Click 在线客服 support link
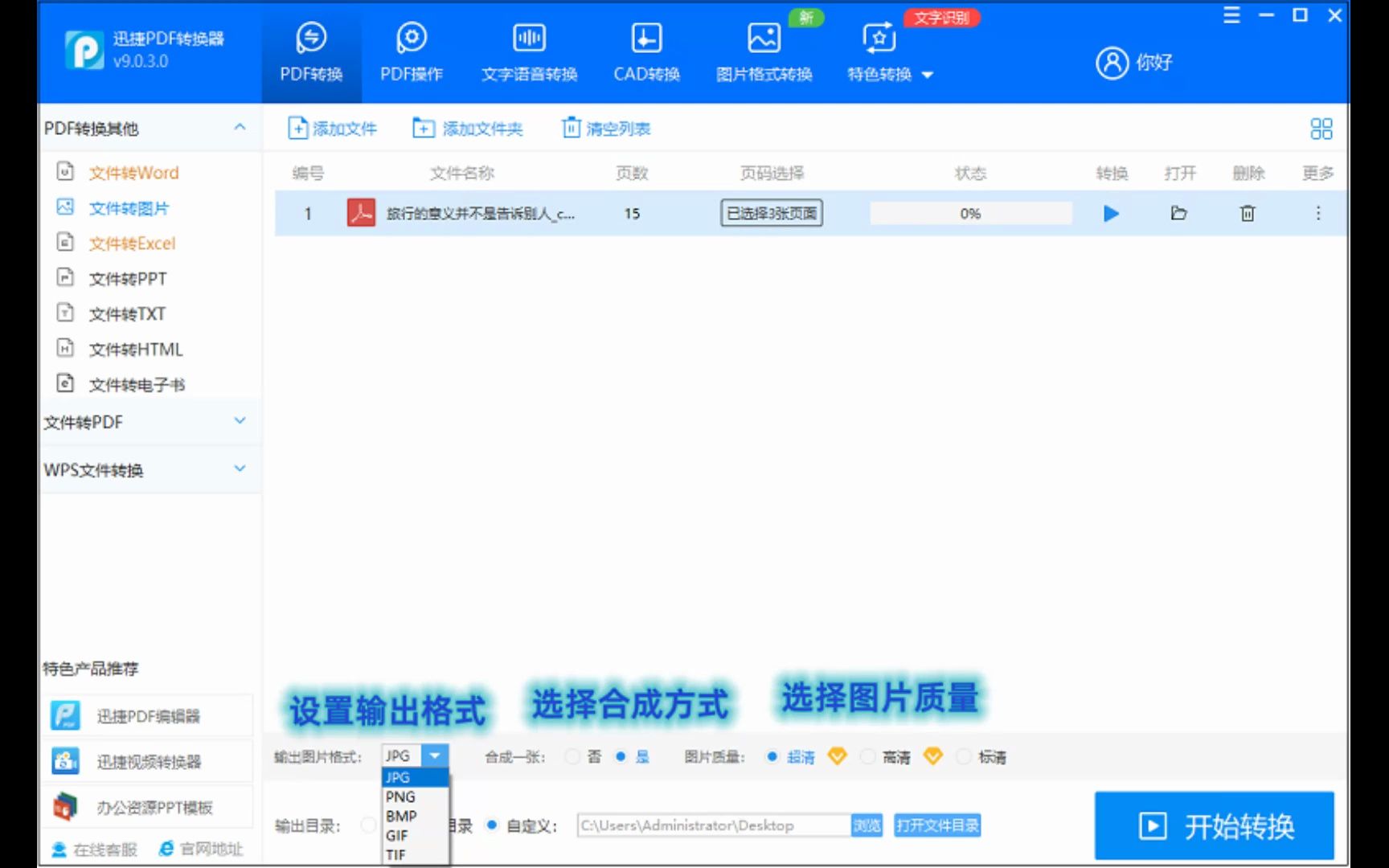Screen dimensions: 1389x868 [x=95, y=850]
